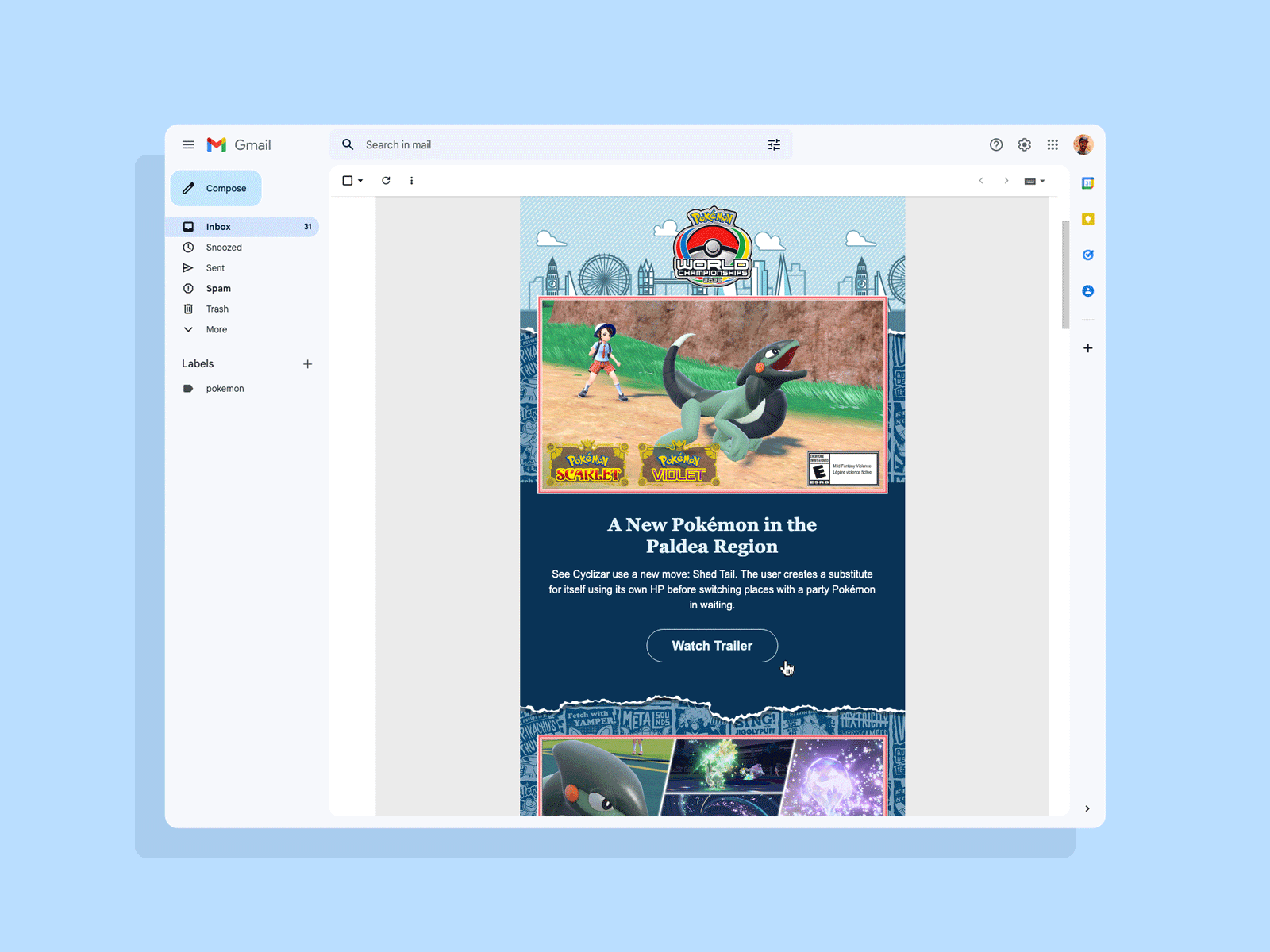Viewport: 1270px width, 952px height.
Task: Click the Gmail logo
Action: pyautogui.click(x=239, y=144)
